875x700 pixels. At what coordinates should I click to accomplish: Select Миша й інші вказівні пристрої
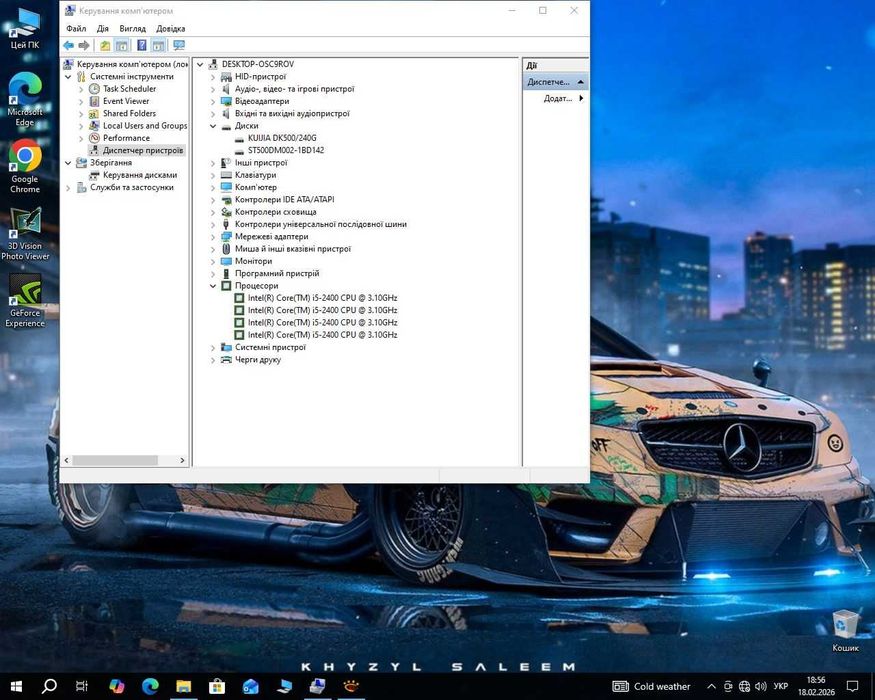[293, 249]
